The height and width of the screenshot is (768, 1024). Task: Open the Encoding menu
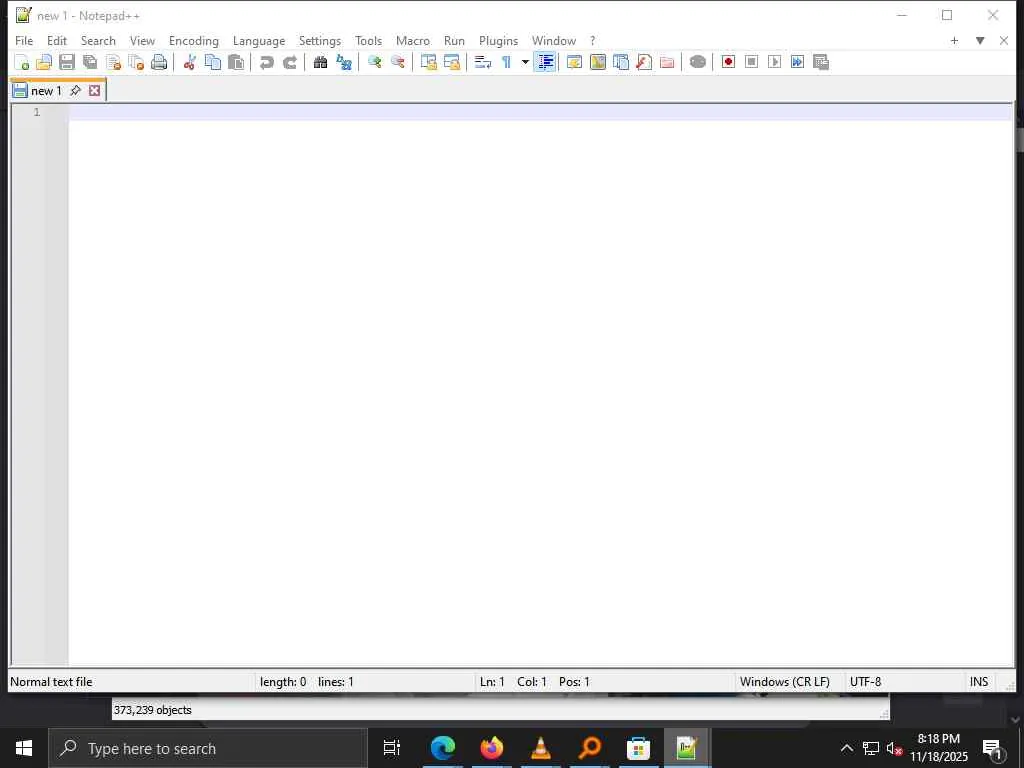[193, 40]
